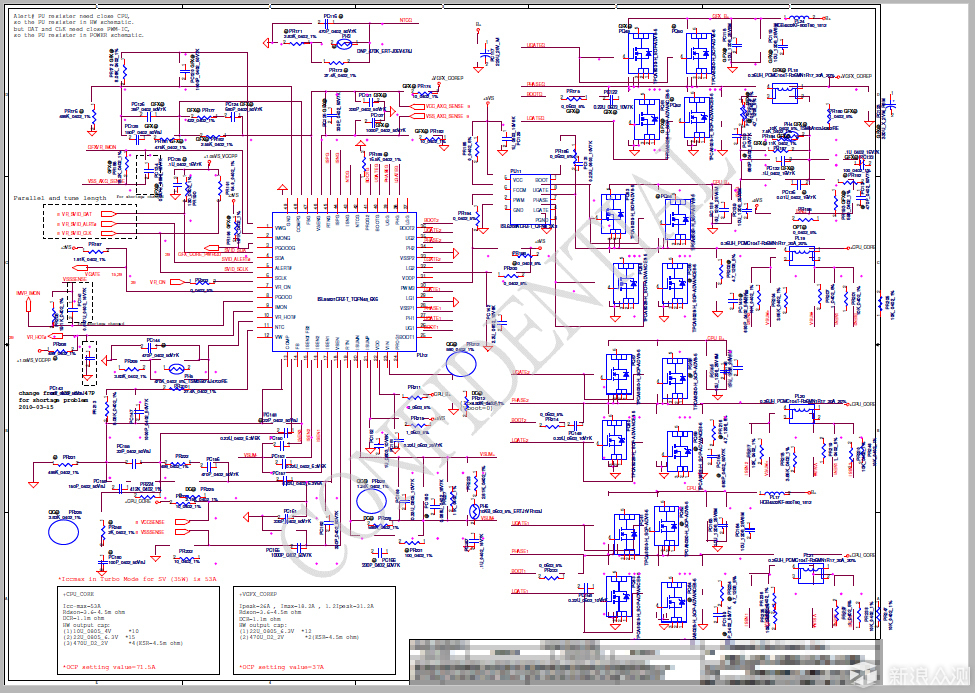This screenshot has width=975, height=693.
Task: Select the VGATE net label
Action: [x=92, y=274]
